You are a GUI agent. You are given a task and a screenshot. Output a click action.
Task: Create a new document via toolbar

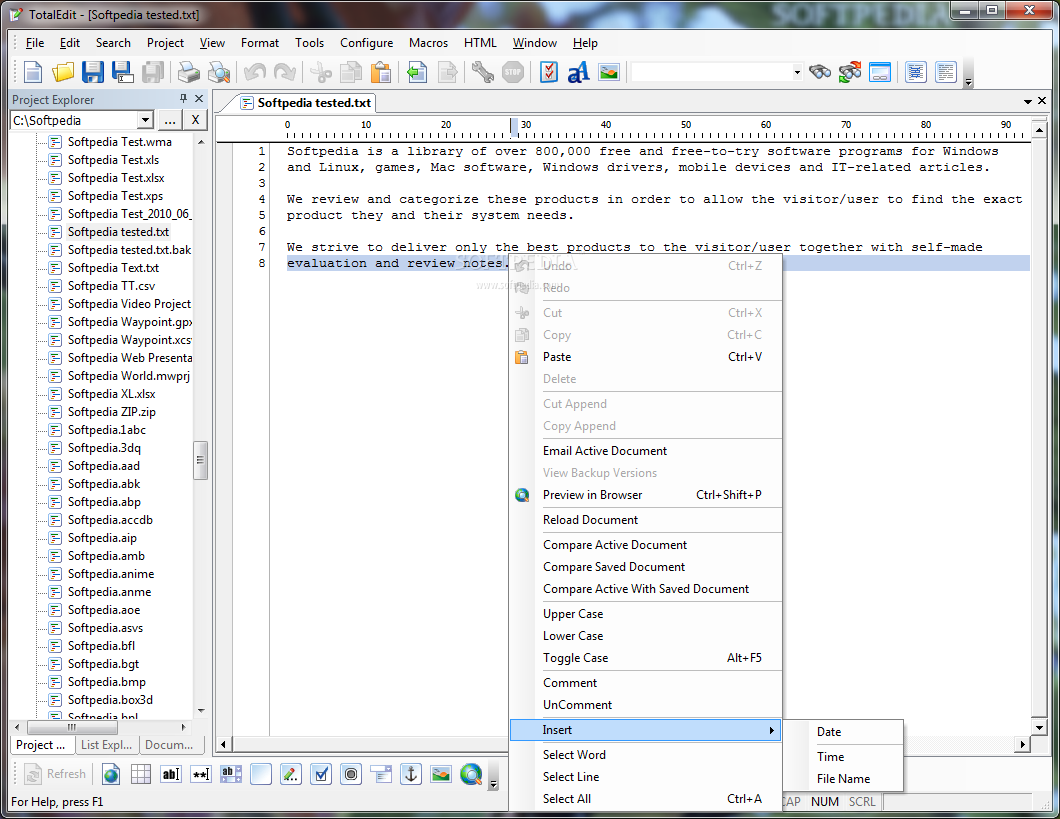coord(32,72)
